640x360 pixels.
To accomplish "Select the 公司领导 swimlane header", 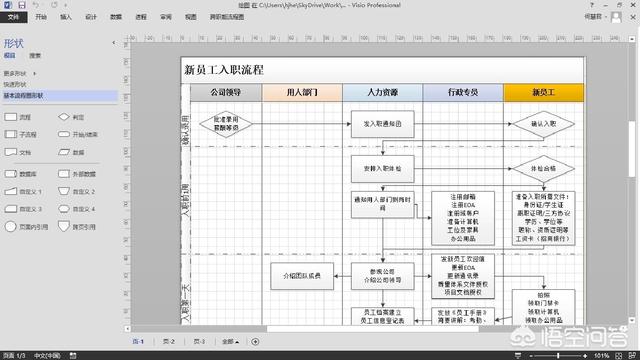I will (x=226, y=93).
